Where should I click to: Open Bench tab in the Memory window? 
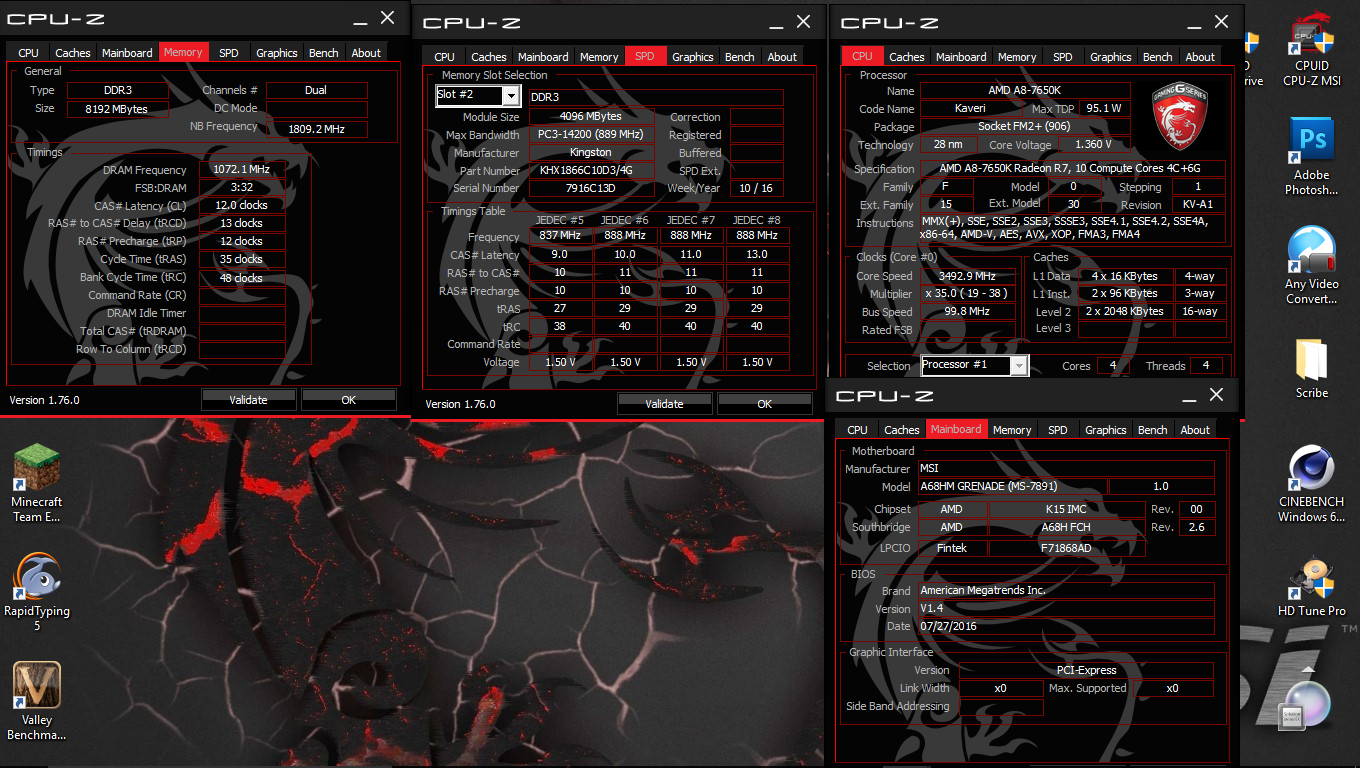[324, 53]
